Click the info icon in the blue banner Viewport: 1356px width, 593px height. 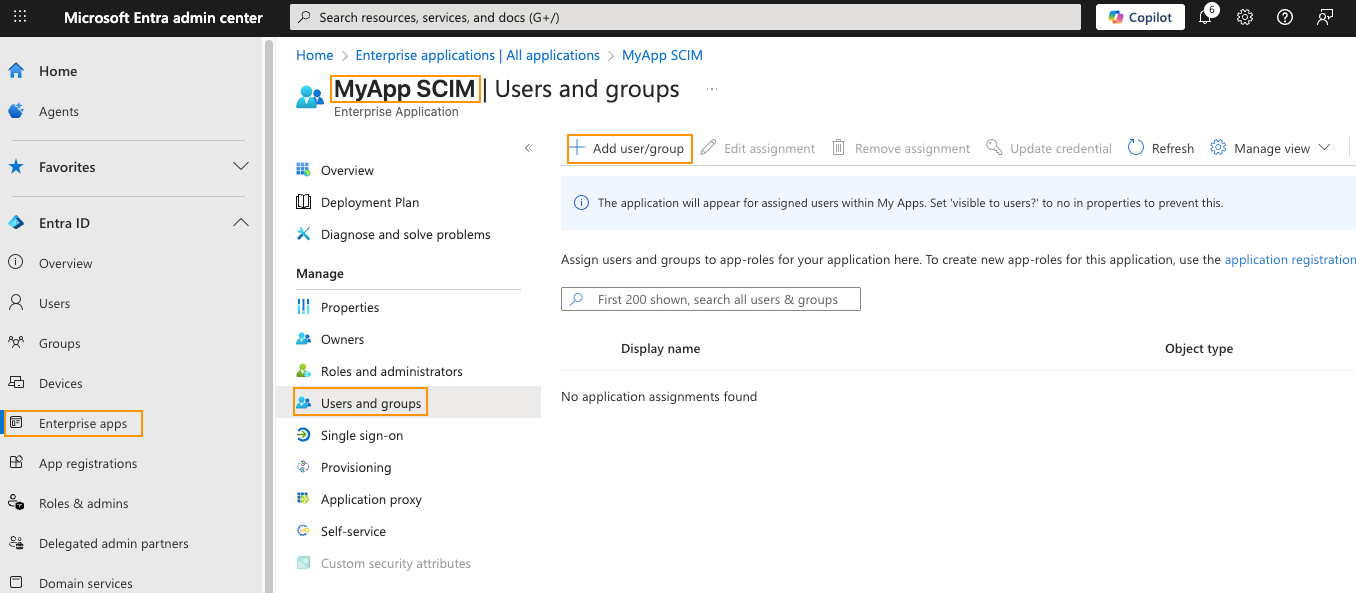point(581,202)
